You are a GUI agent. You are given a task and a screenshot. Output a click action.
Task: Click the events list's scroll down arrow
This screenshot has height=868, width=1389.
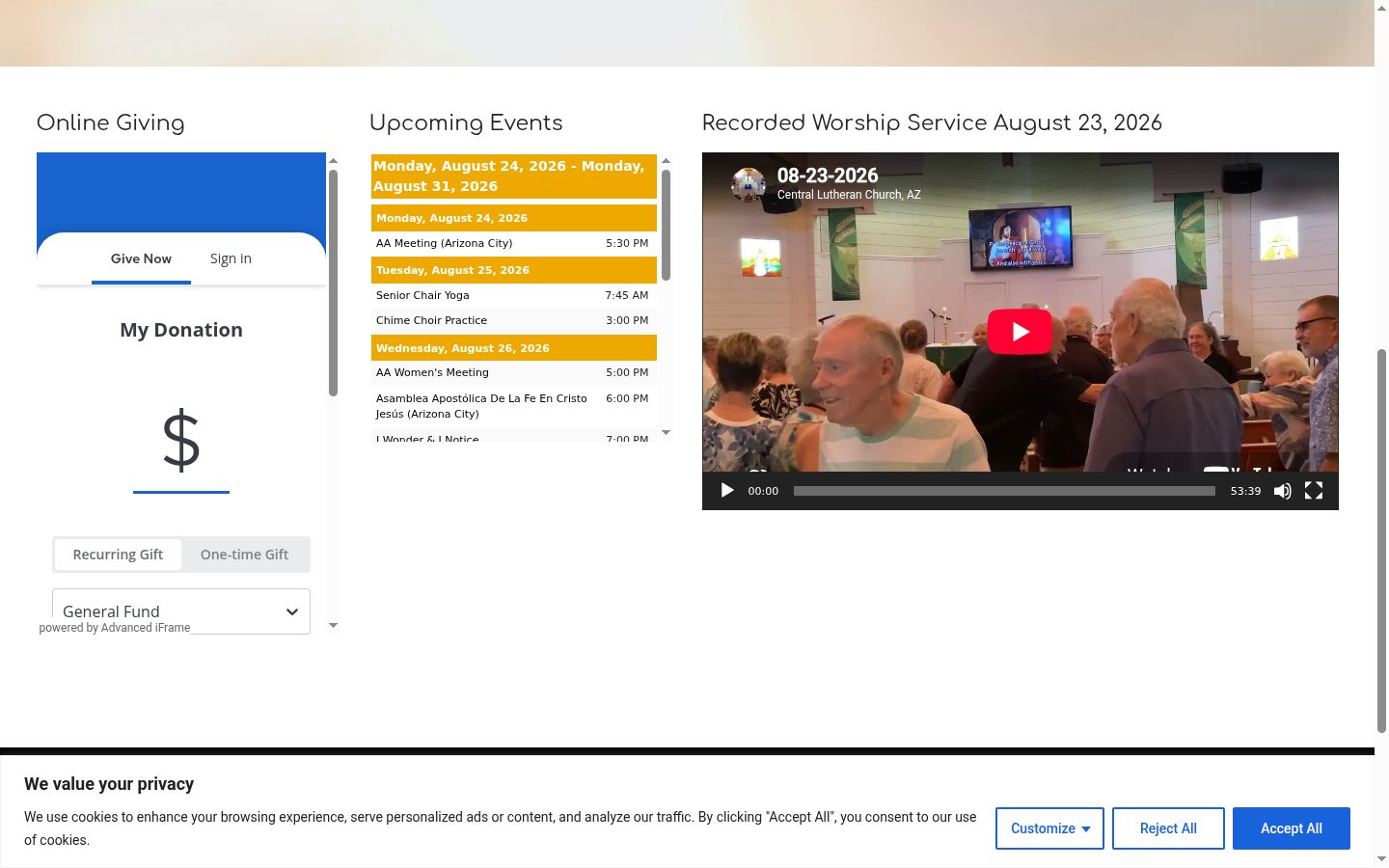(666, 433)
